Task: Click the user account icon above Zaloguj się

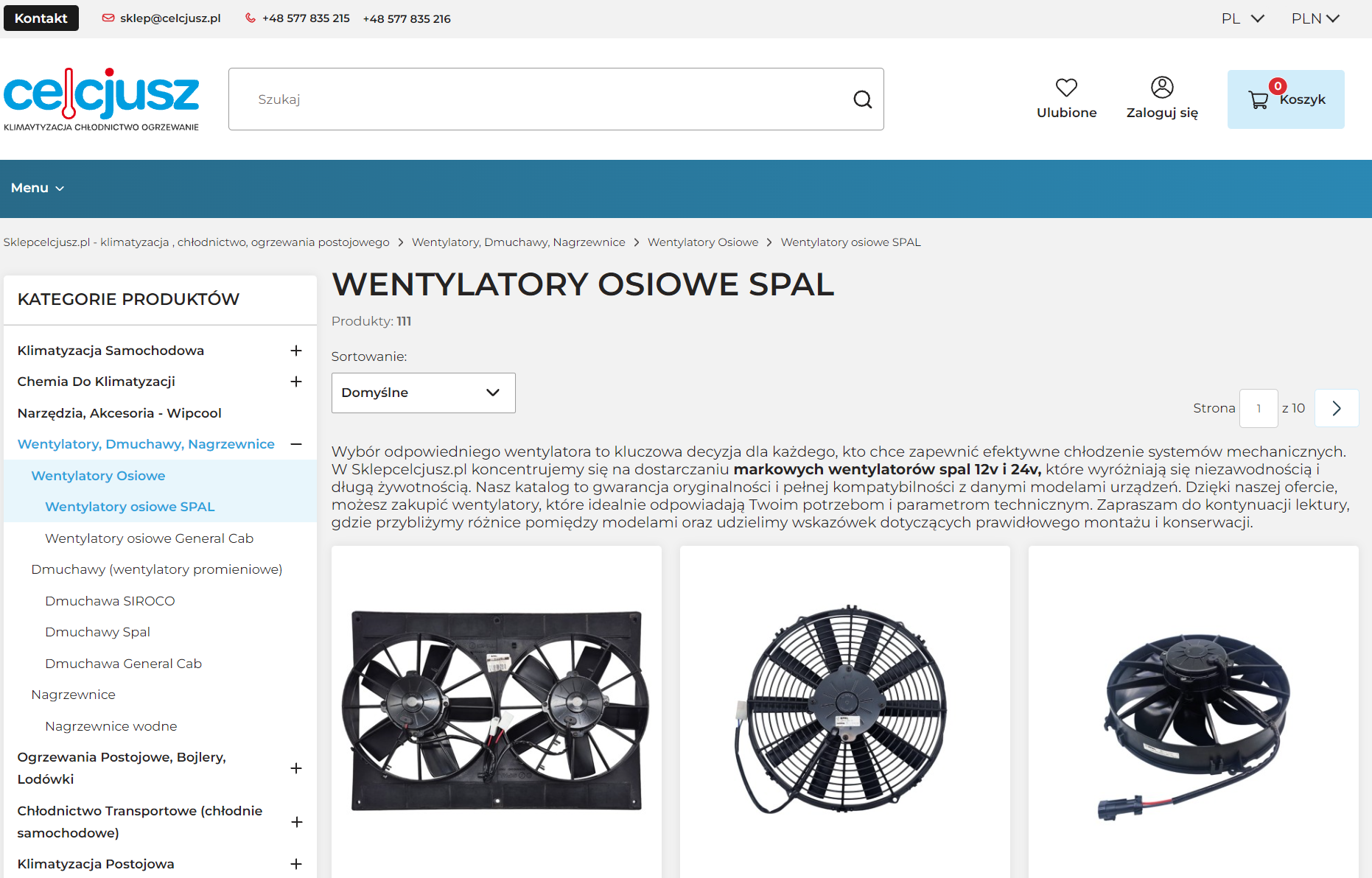Action: 1162,88
